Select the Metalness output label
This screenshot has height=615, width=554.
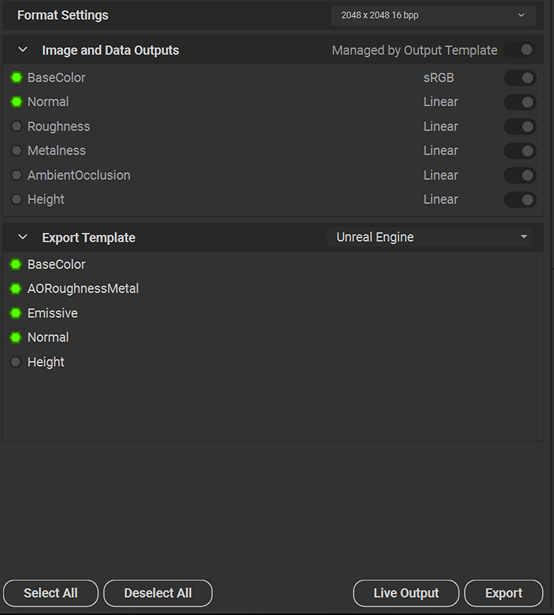[56, 151]
